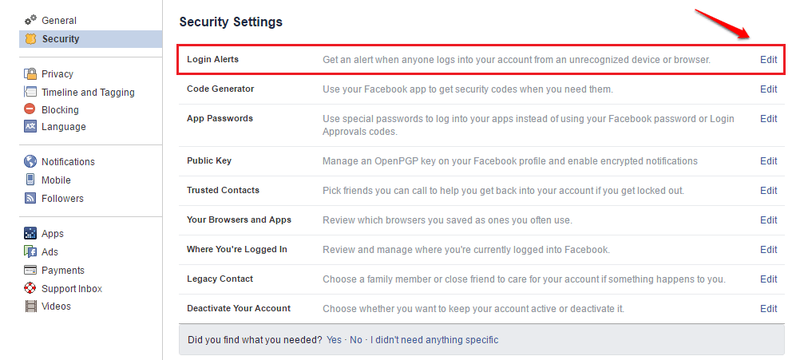Edit Your Browsers and Apps setting

pos(768,220)
